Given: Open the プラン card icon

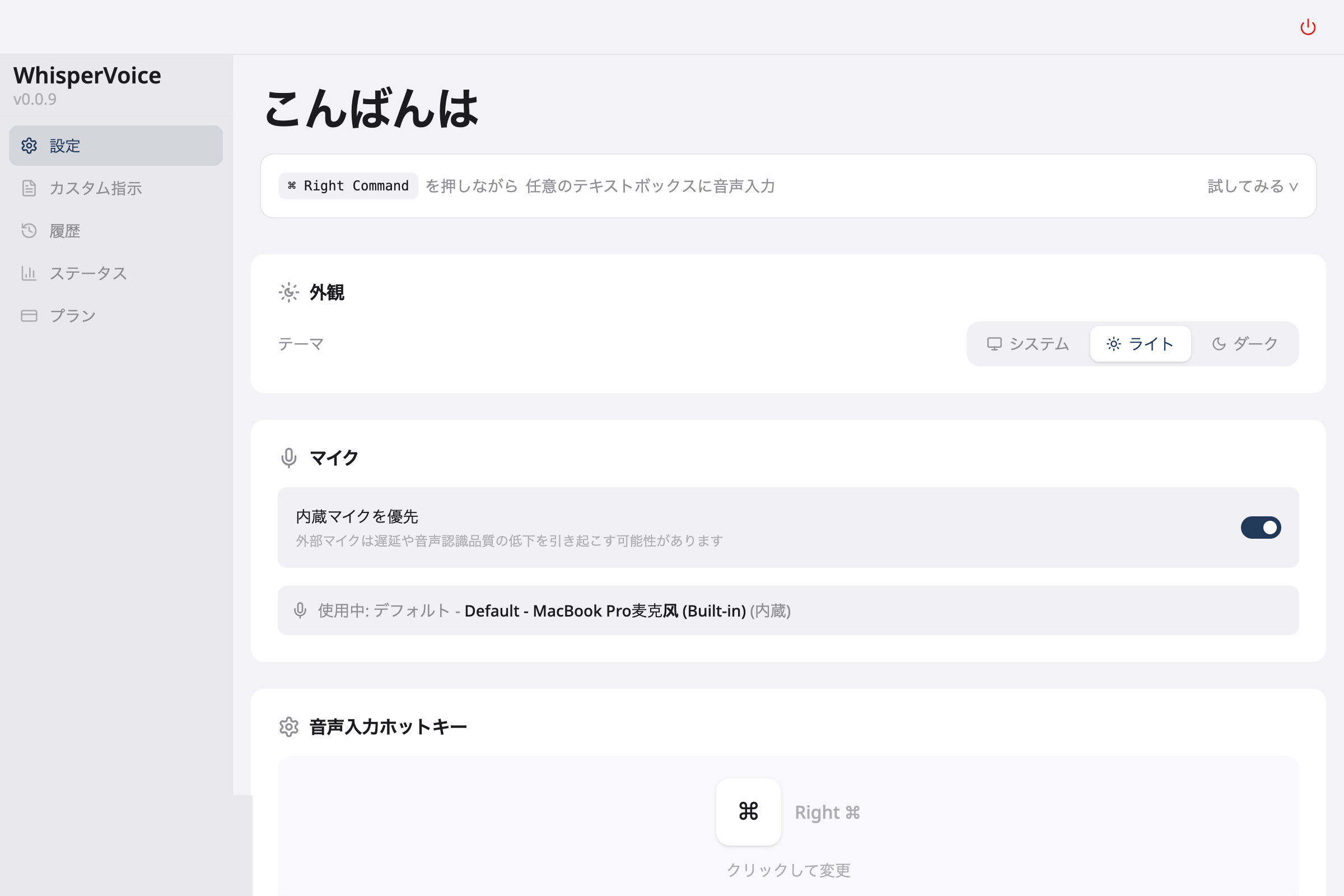Looking at the screenshot, I should 29,315.
